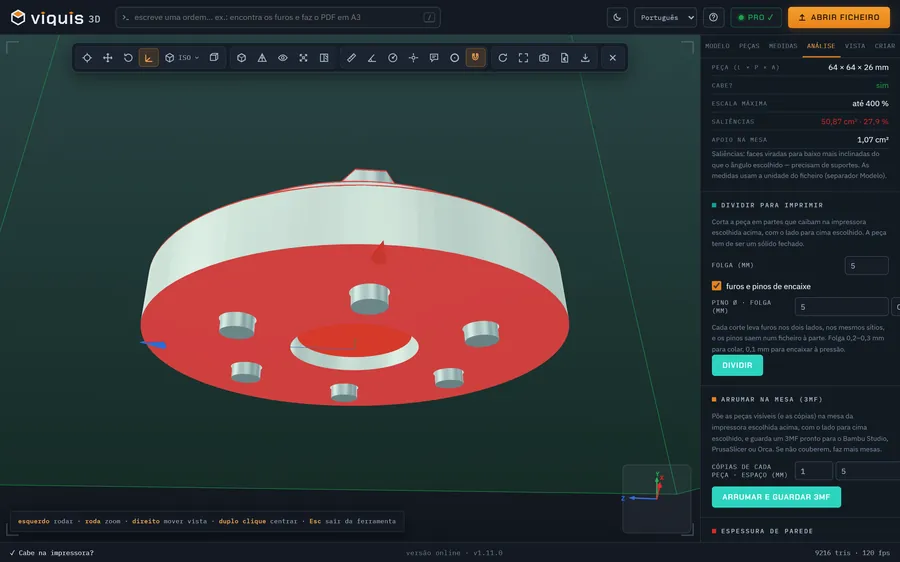Click the DIVIDIR button
The width and height of the screenshot is (900, 562).
737,365
